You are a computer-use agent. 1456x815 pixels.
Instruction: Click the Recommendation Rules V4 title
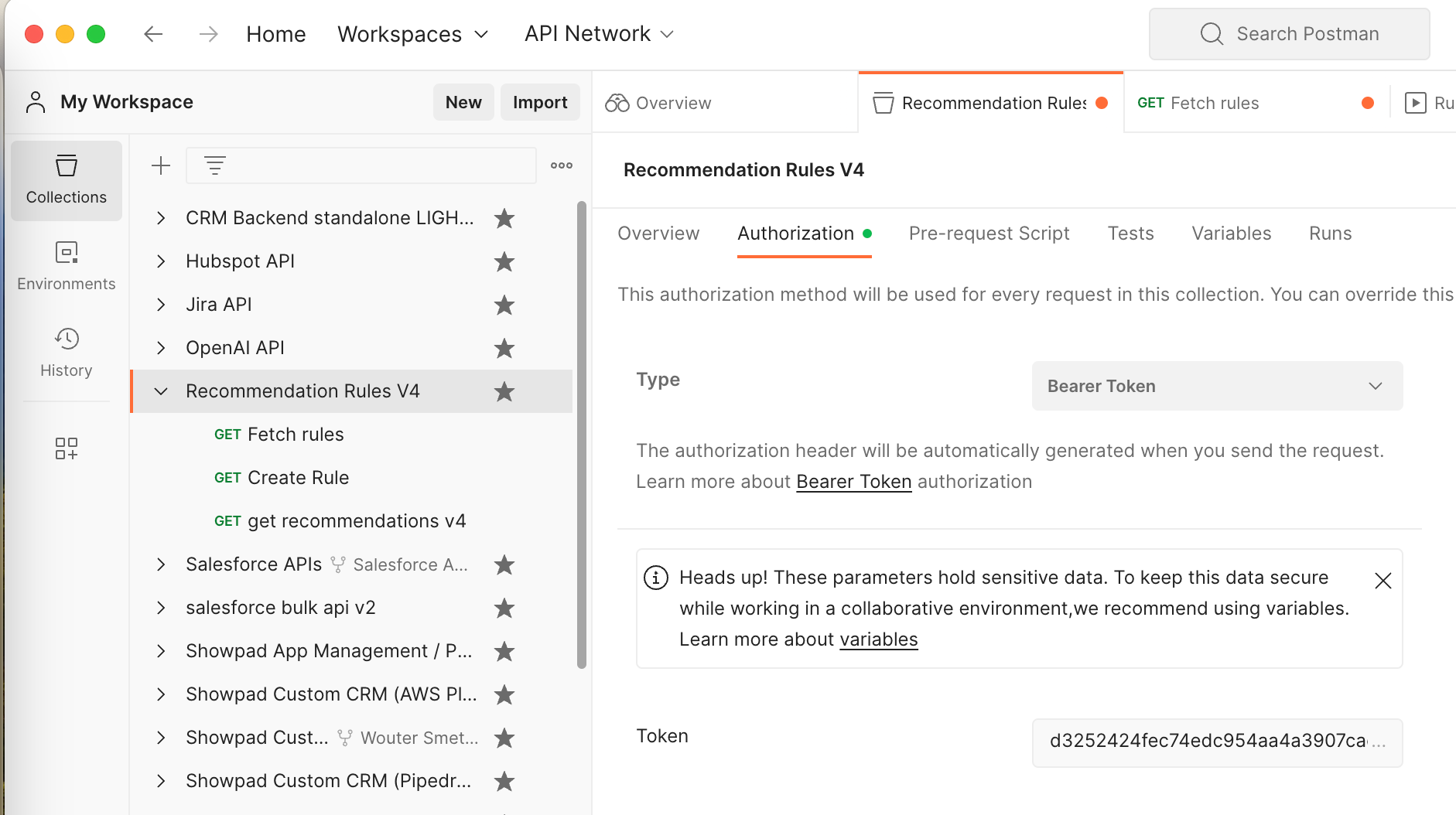tap(743, 170)
